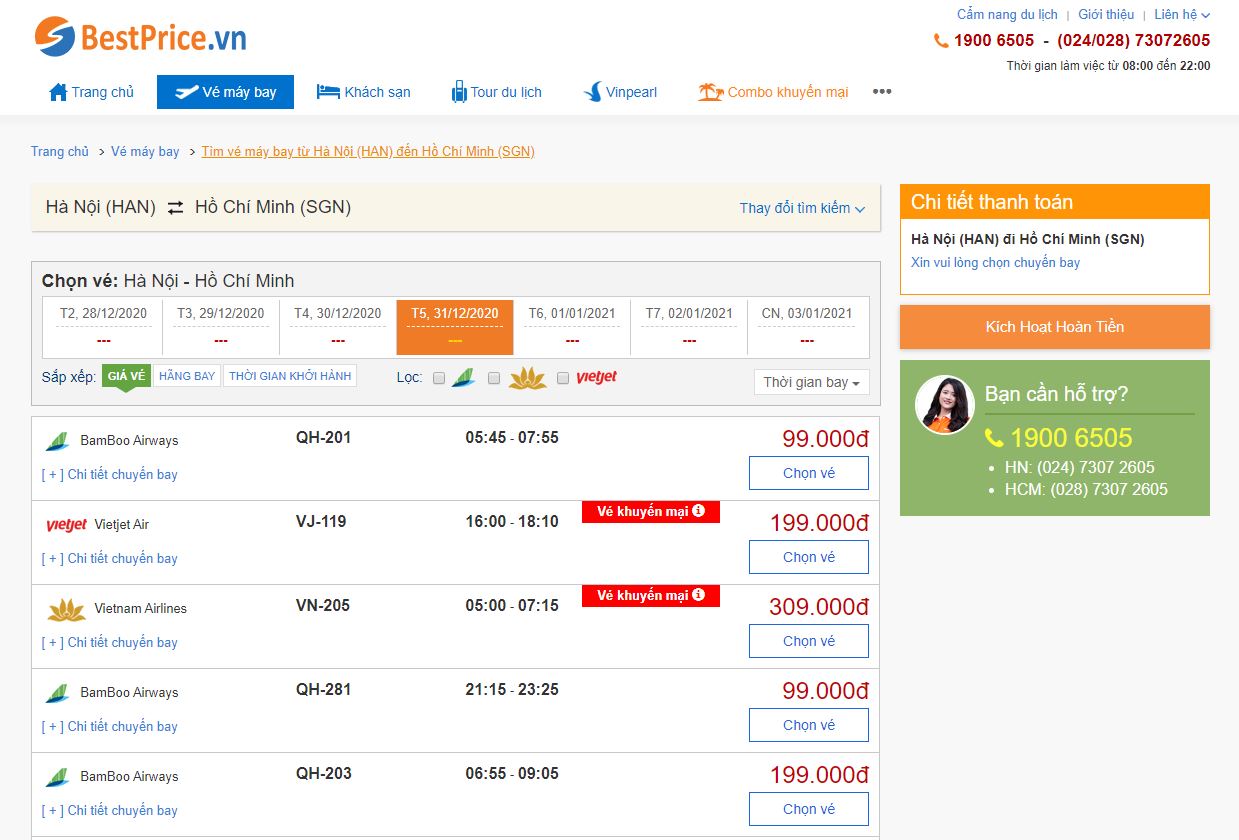The height and width of the screenshot is (840, 1239).
Task: Sort flights by GIÁ VÉ
Action: [127, 376]
